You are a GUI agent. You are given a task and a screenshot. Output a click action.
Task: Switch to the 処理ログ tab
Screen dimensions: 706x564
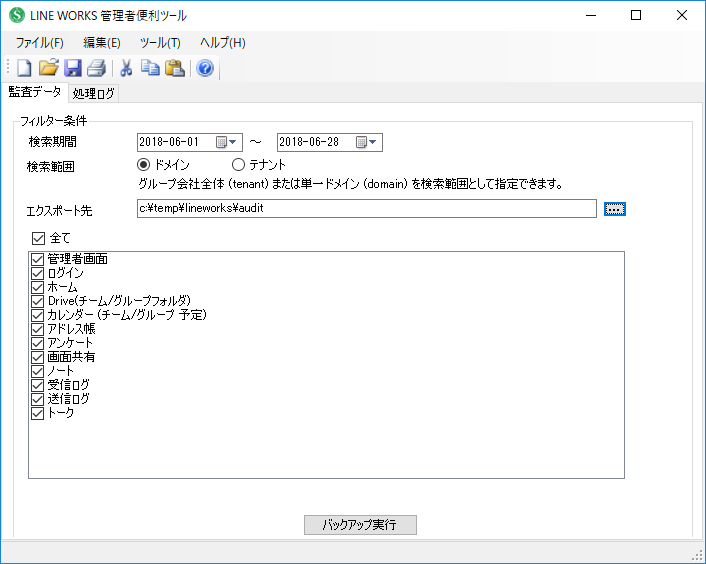94,93
